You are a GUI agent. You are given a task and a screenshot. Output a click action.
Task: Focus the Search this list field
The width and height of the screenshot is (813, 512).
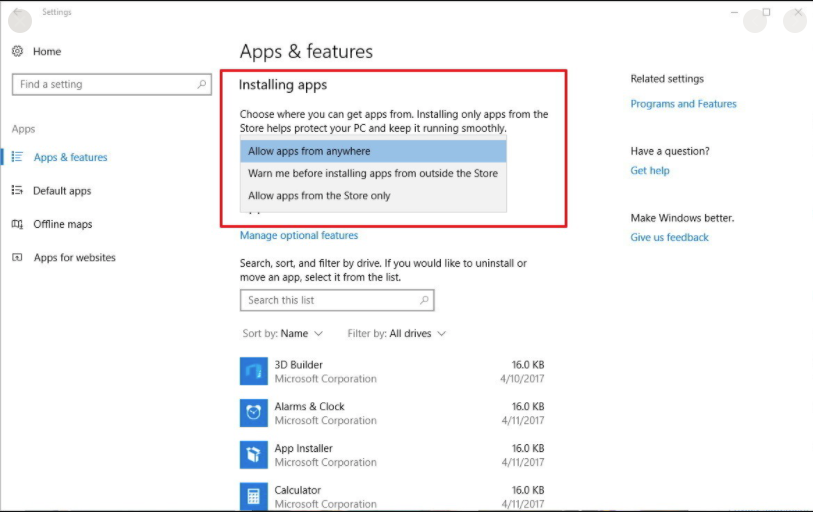337,300
